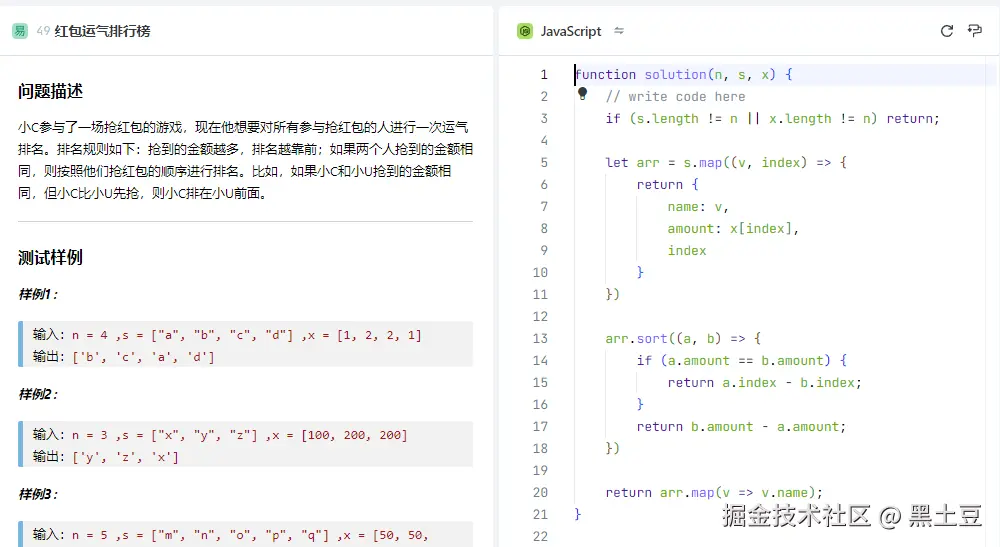This screenshot has width=1000, height=547.
Task: Click line number 13 in gutter
Action: pos(540,339)
